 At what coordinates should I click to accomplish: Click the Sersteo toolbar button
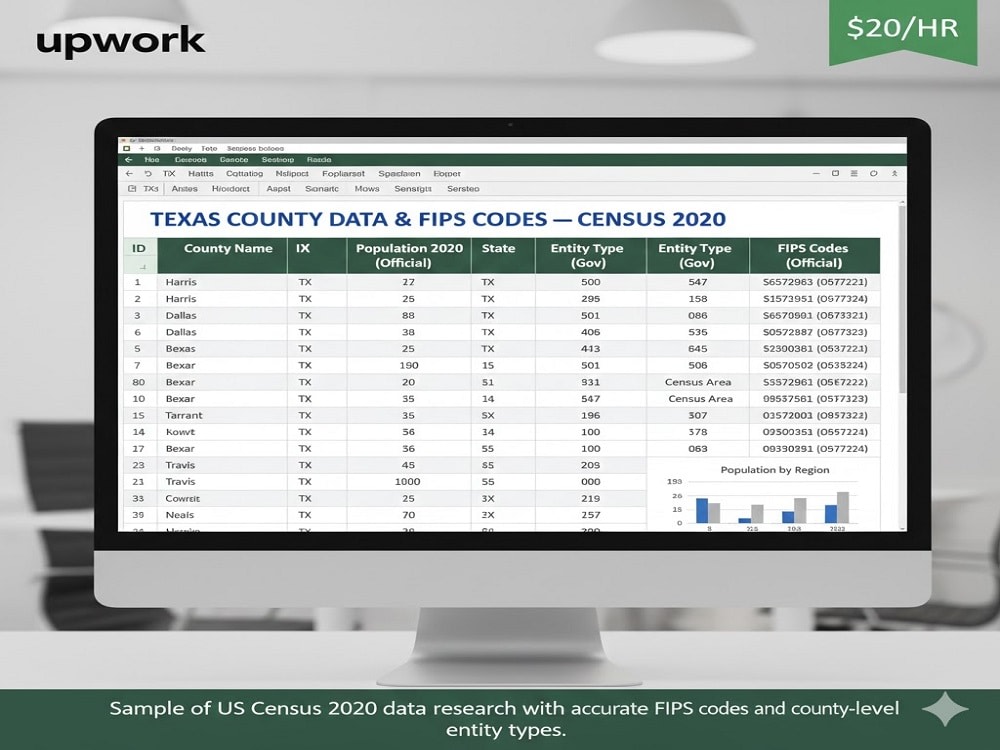point(463,189)
